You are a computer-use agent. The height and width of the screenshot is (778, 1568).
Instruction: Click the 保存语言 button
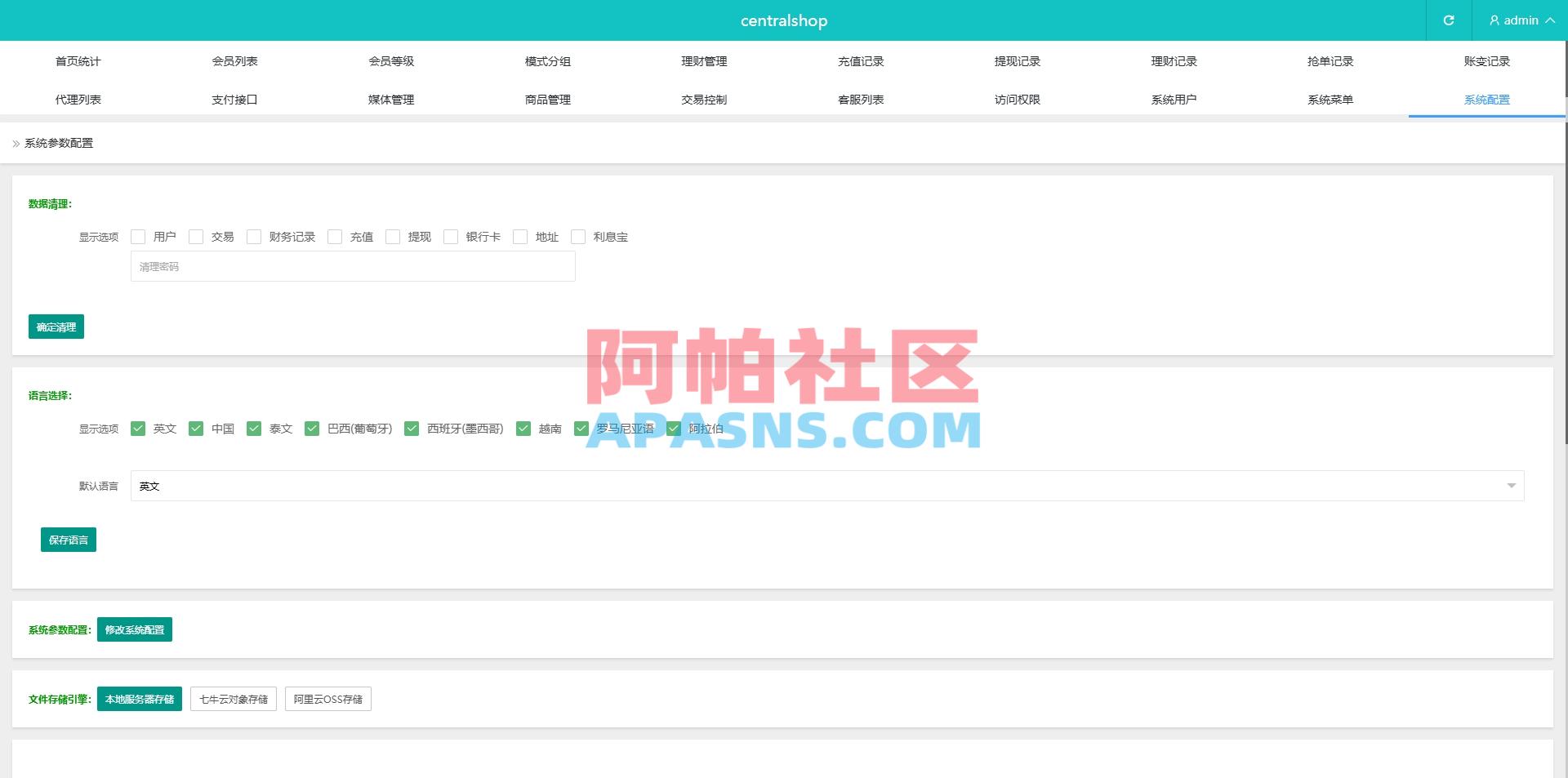(69, 539)
